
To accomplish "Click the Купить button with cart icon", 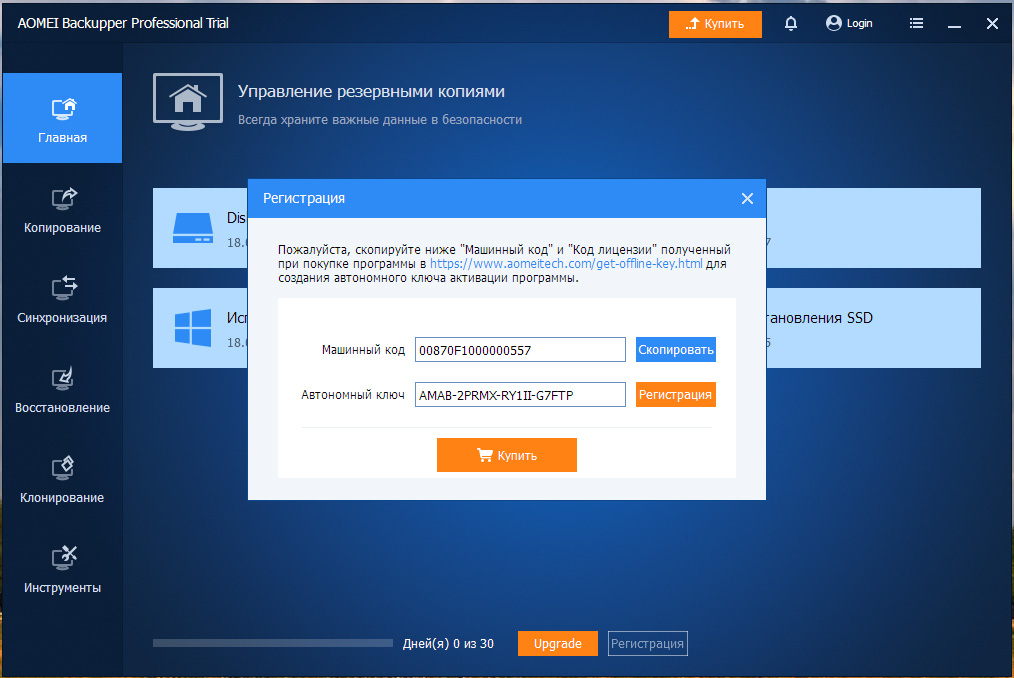I will tap(506, 455).
